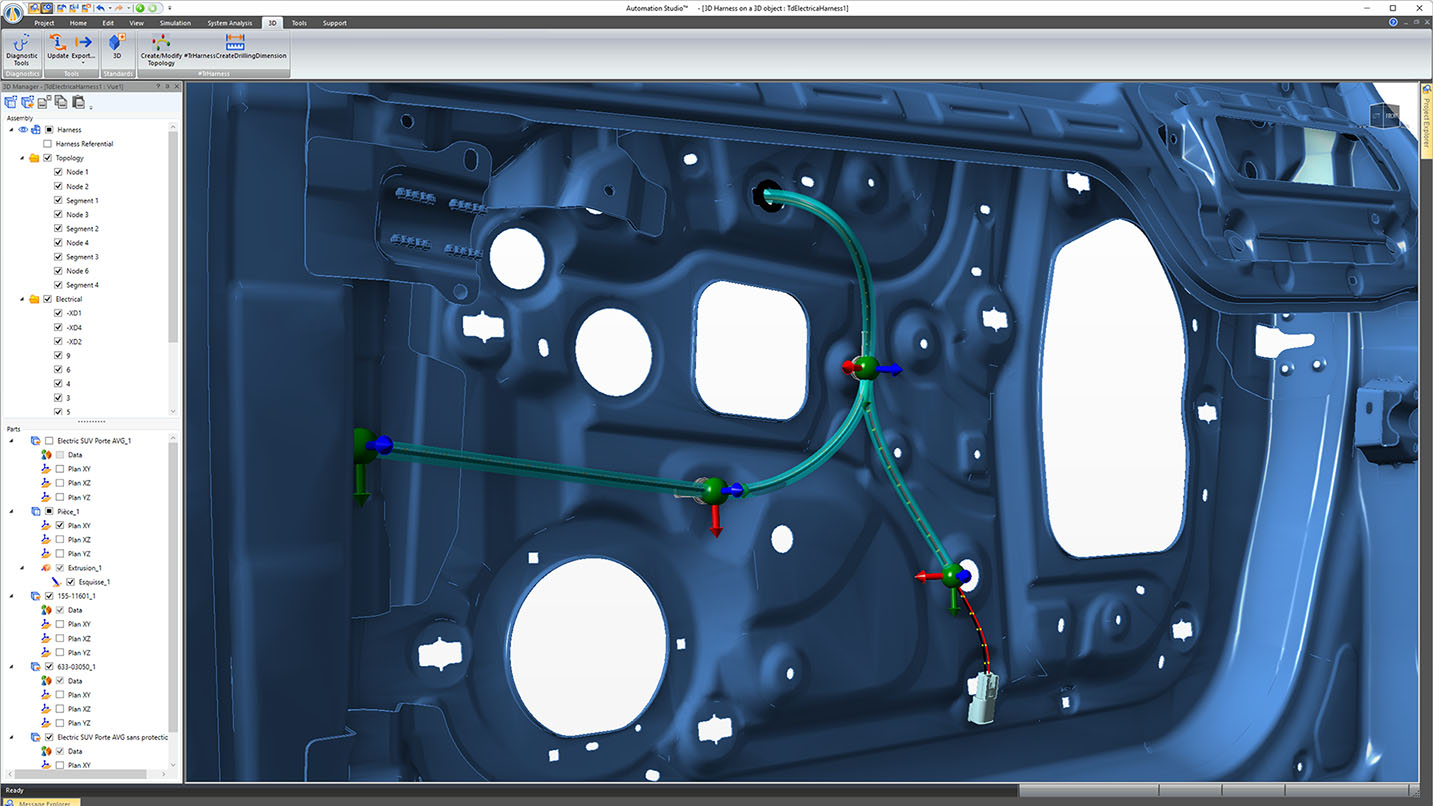1433x806 pixels.
Task: Click the 3D Standards cube icon
Action: 116,46
